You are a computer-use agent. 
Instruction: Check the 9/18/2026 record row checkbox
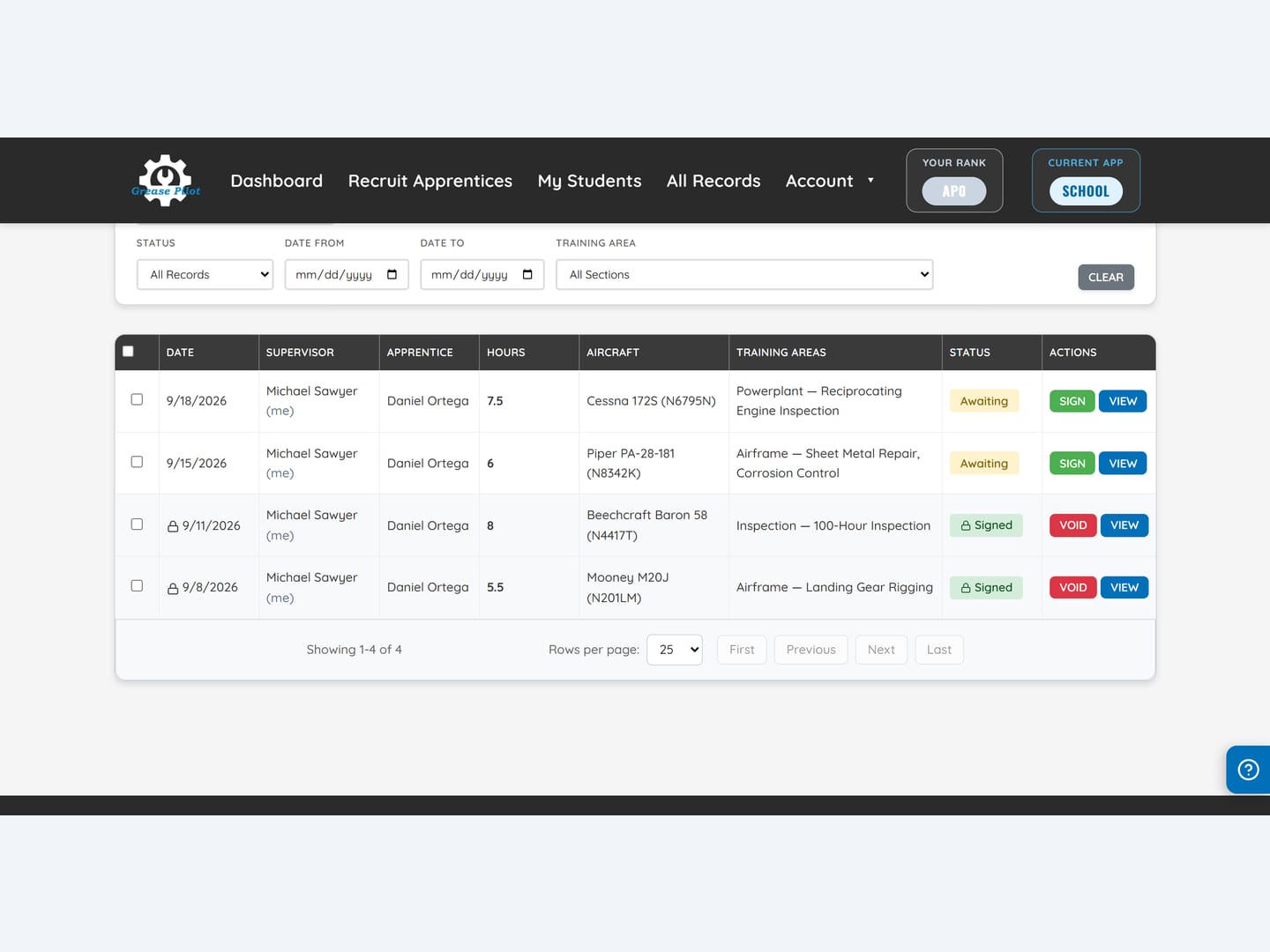(x=137, y=399)
